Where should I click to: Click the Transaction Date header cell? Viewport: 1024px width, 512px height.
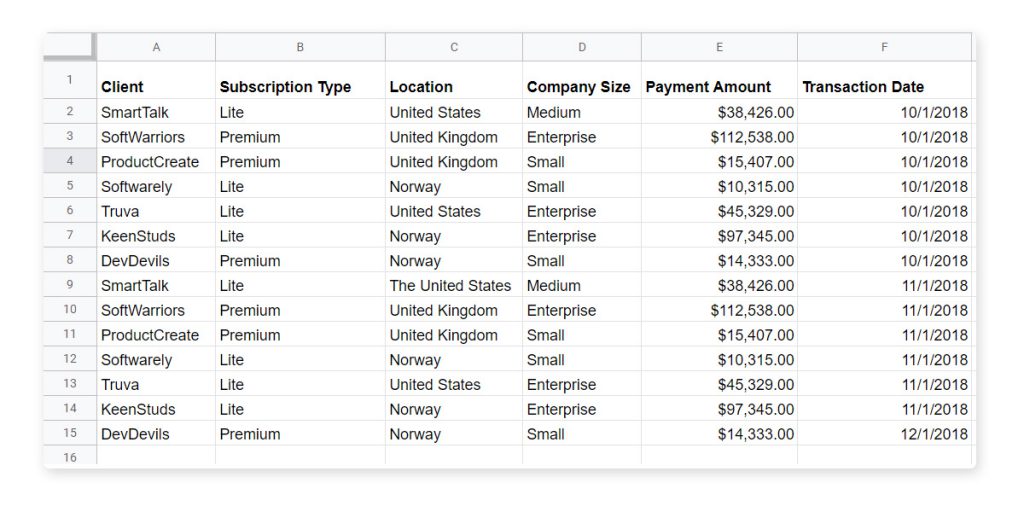click(x=885, y=80)
